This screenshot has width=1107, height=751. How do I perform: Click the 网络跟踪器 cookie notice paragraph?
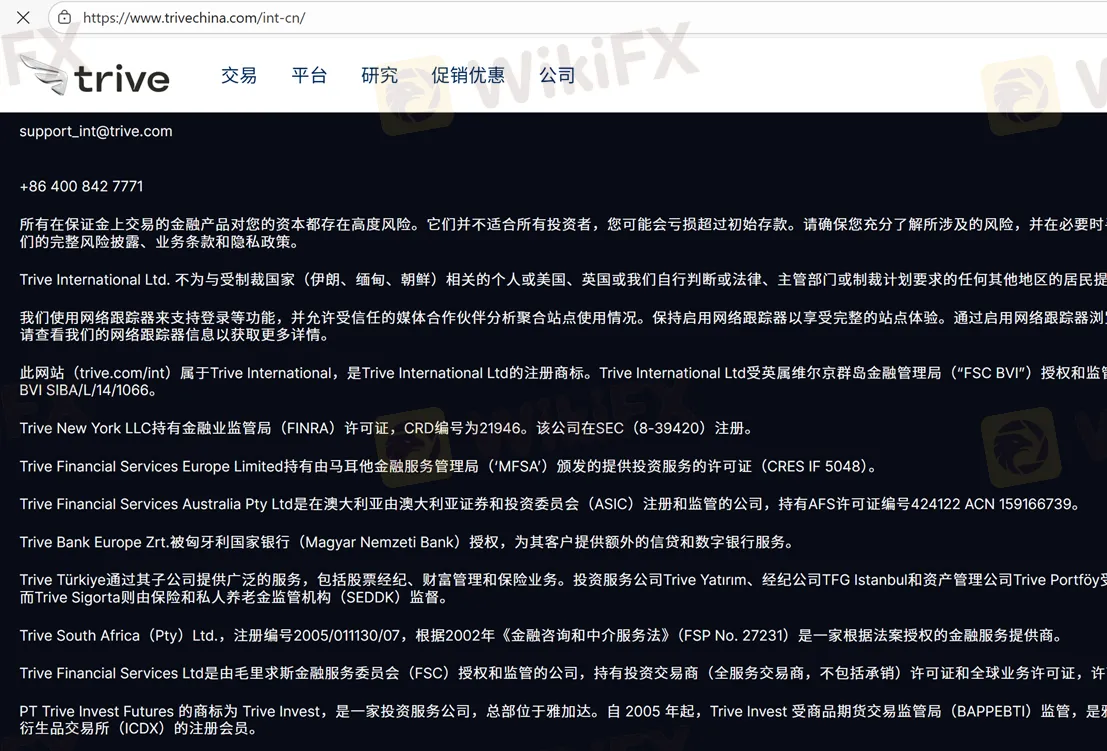(563, 326)
